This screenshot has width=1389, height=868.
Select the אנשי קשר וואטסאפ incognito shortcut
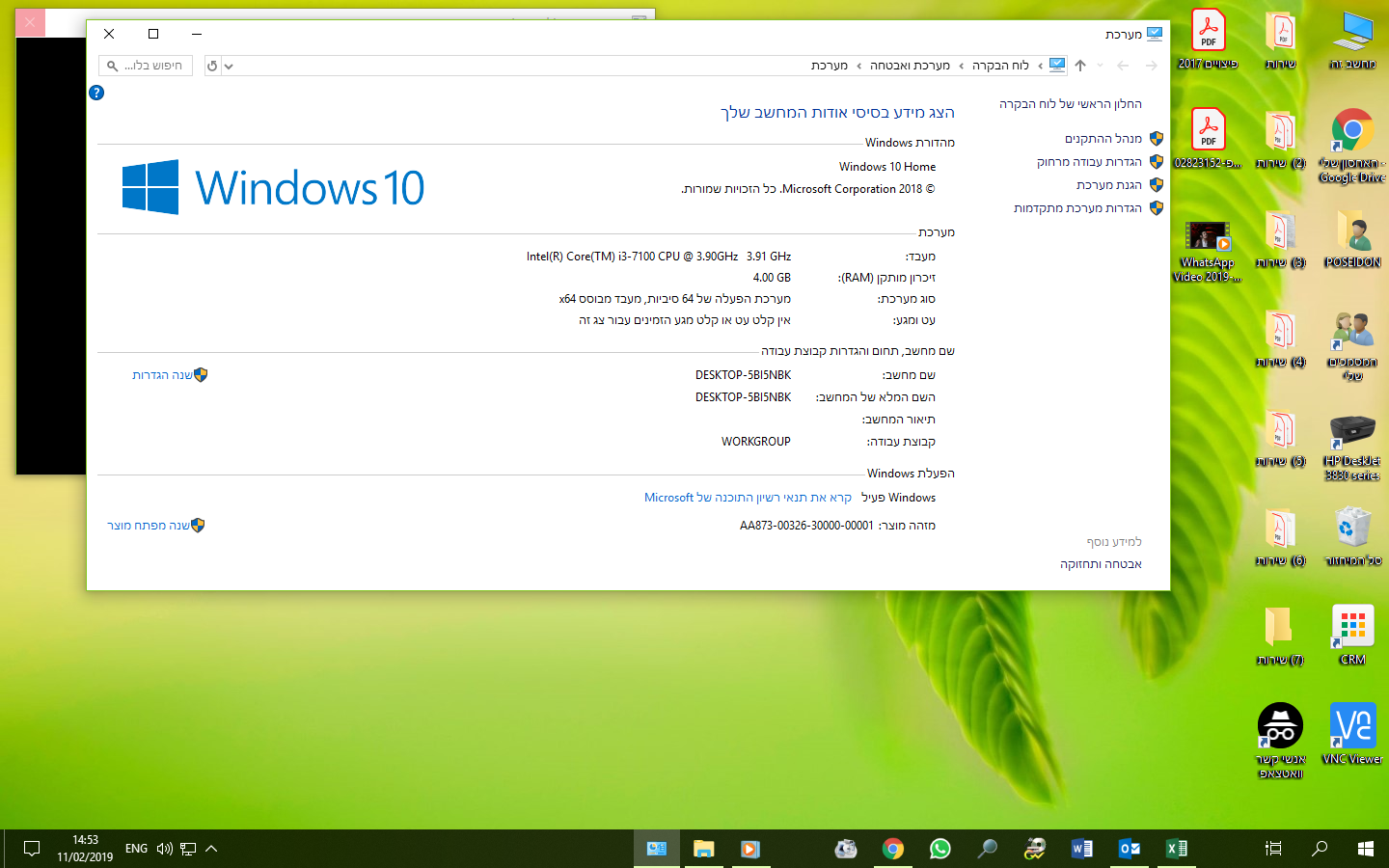pyautogui.click(x=1280, y=741)
